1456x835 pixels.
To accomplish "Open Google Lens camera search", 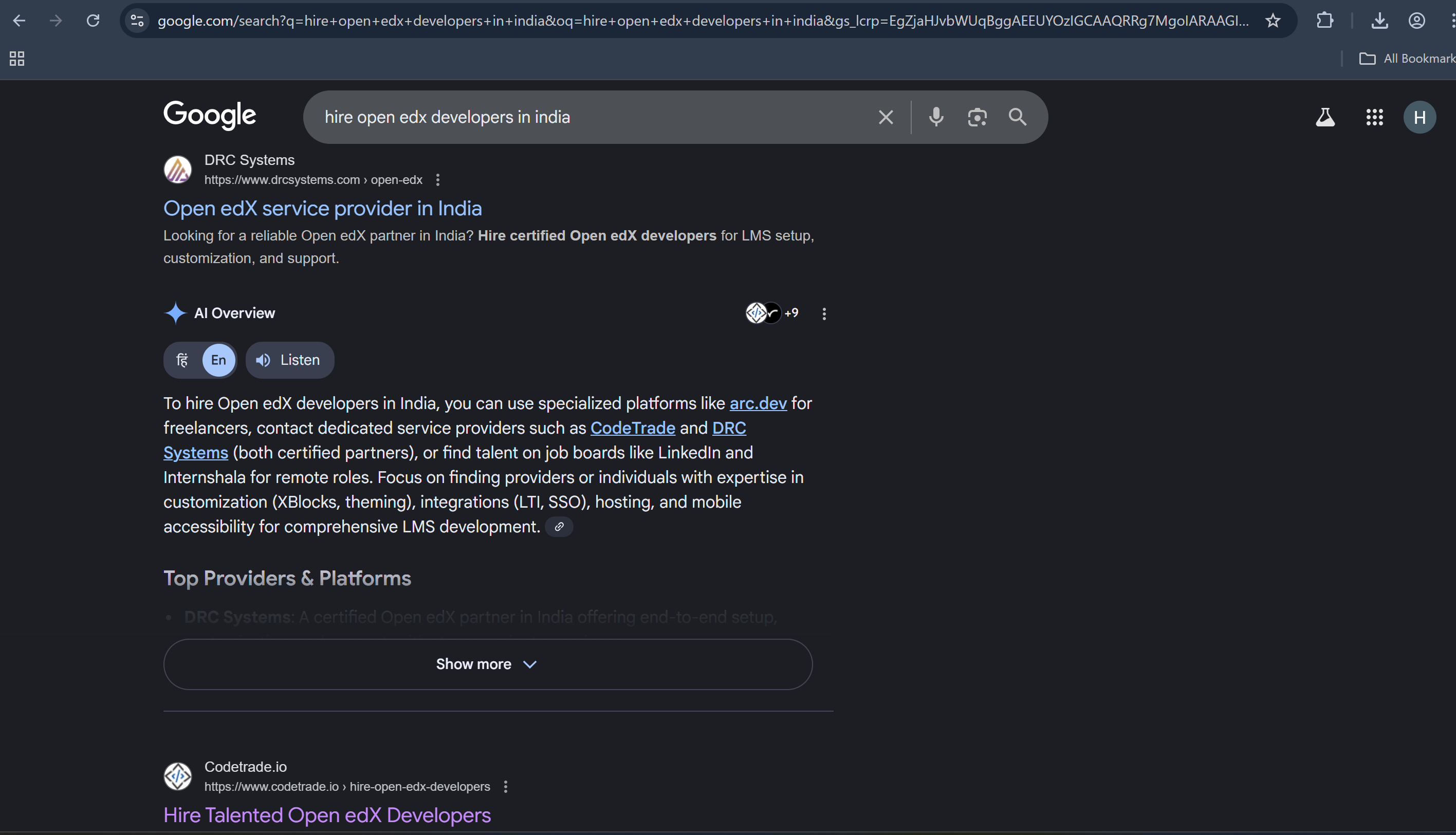I will point(977,117).
